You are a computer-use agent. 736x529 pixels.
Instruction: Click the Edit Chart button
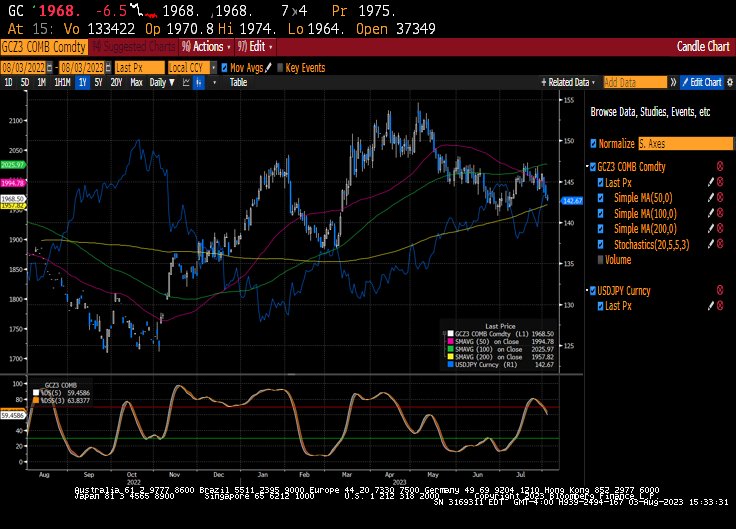(x=702, y=82)
